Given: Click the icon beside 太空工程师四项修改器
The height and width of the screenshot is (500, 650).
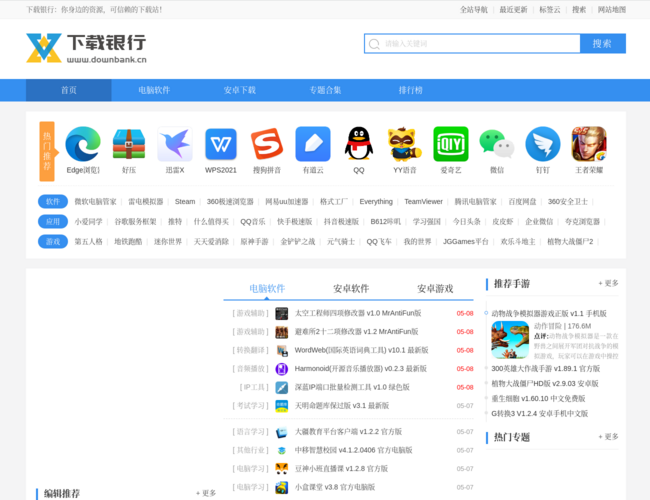Looking at the screenshot, I should pos(281,313).
